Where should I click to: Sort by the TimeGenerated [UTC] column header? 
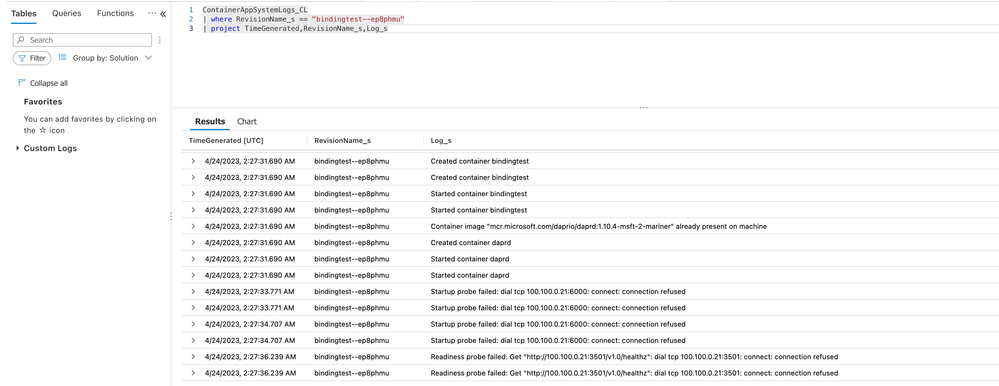(x=226, y=140)
